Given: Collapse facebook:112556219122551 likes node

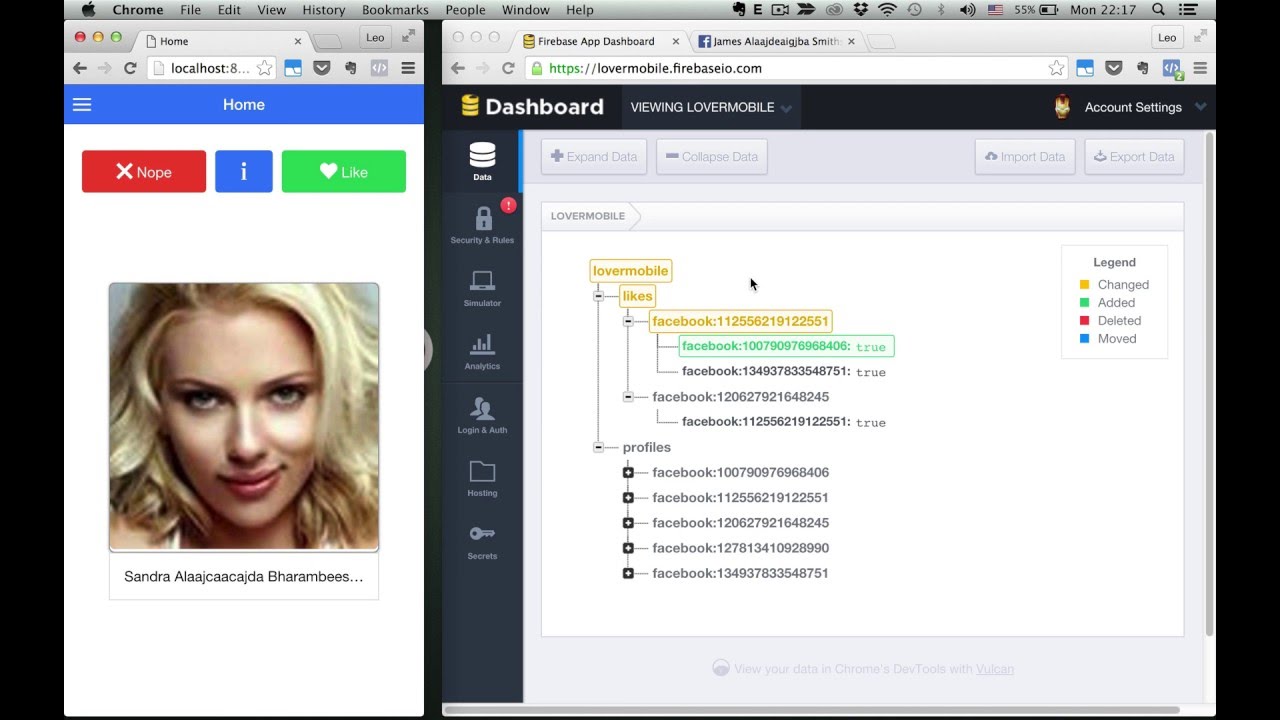Looking at the screenshot, I should pyautogui.click(x=628, y=321).
